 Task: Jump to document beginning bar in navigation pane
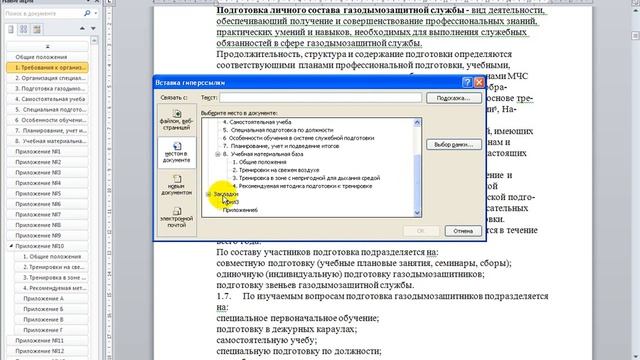pyautogui.click(x=47, y=46)
